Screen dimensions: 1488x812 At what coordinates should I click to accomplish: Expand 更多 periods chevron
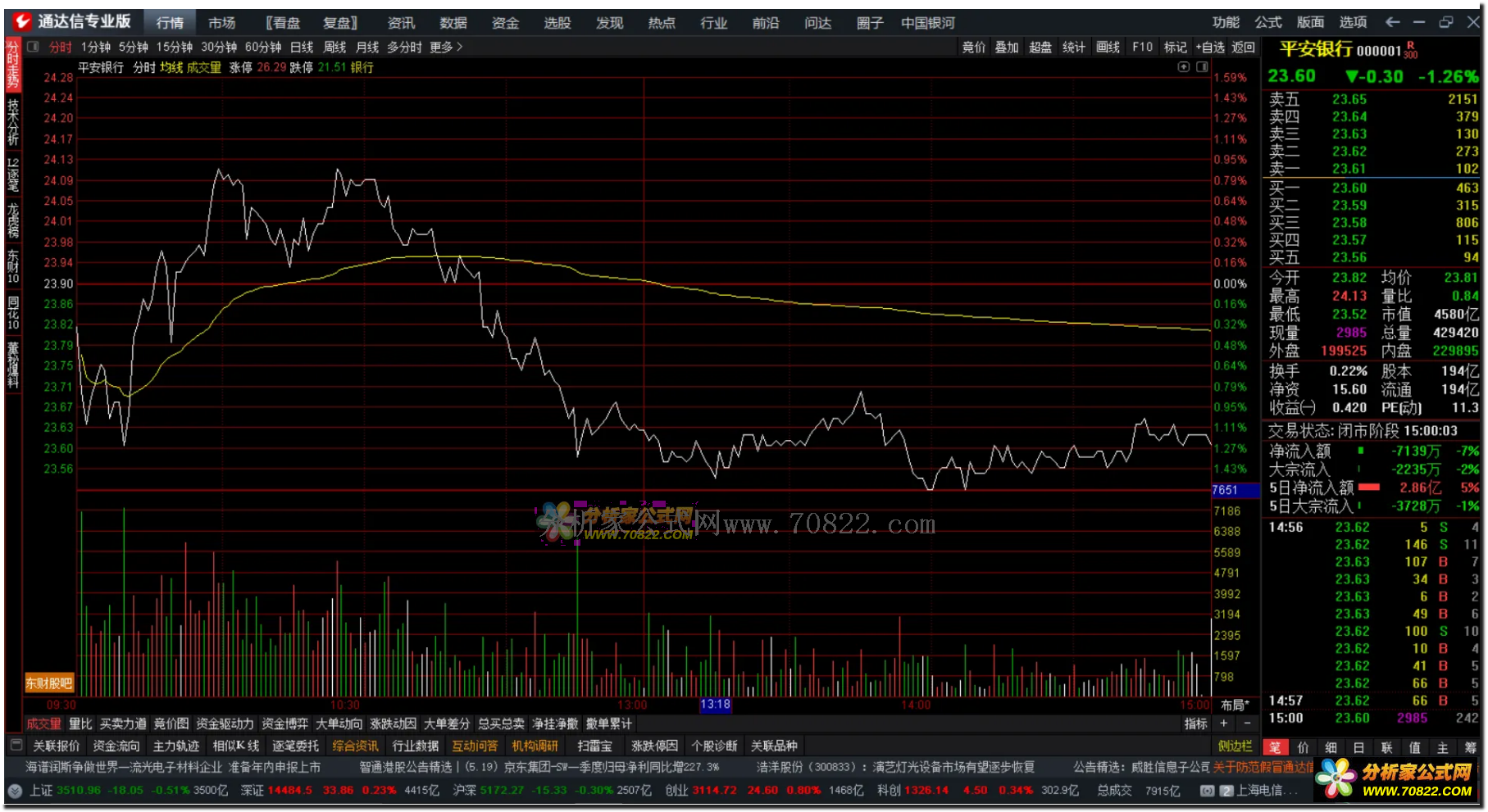click(447, 48)
